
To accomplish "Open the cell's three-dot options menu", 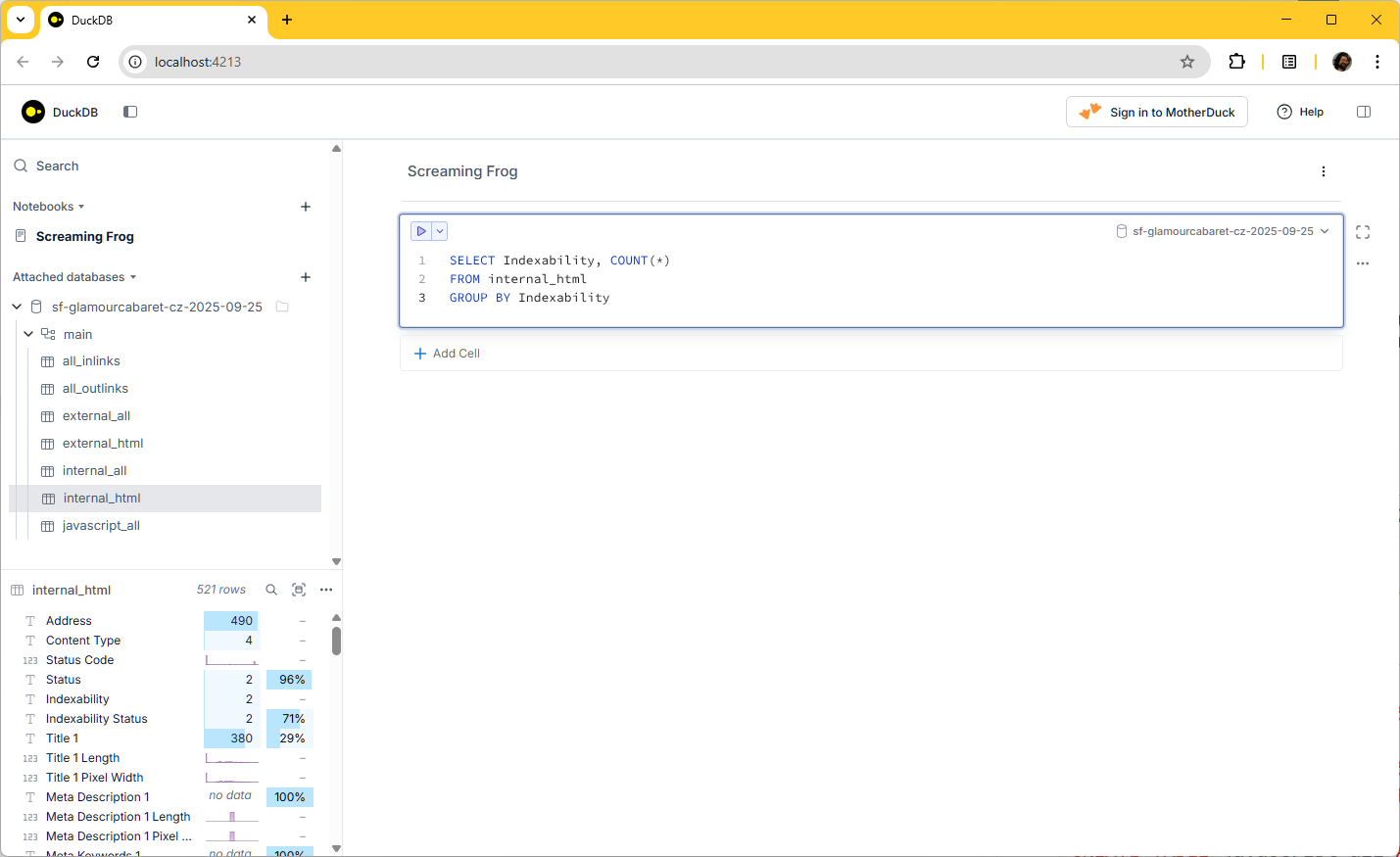I will click(x=1362, y=263).
